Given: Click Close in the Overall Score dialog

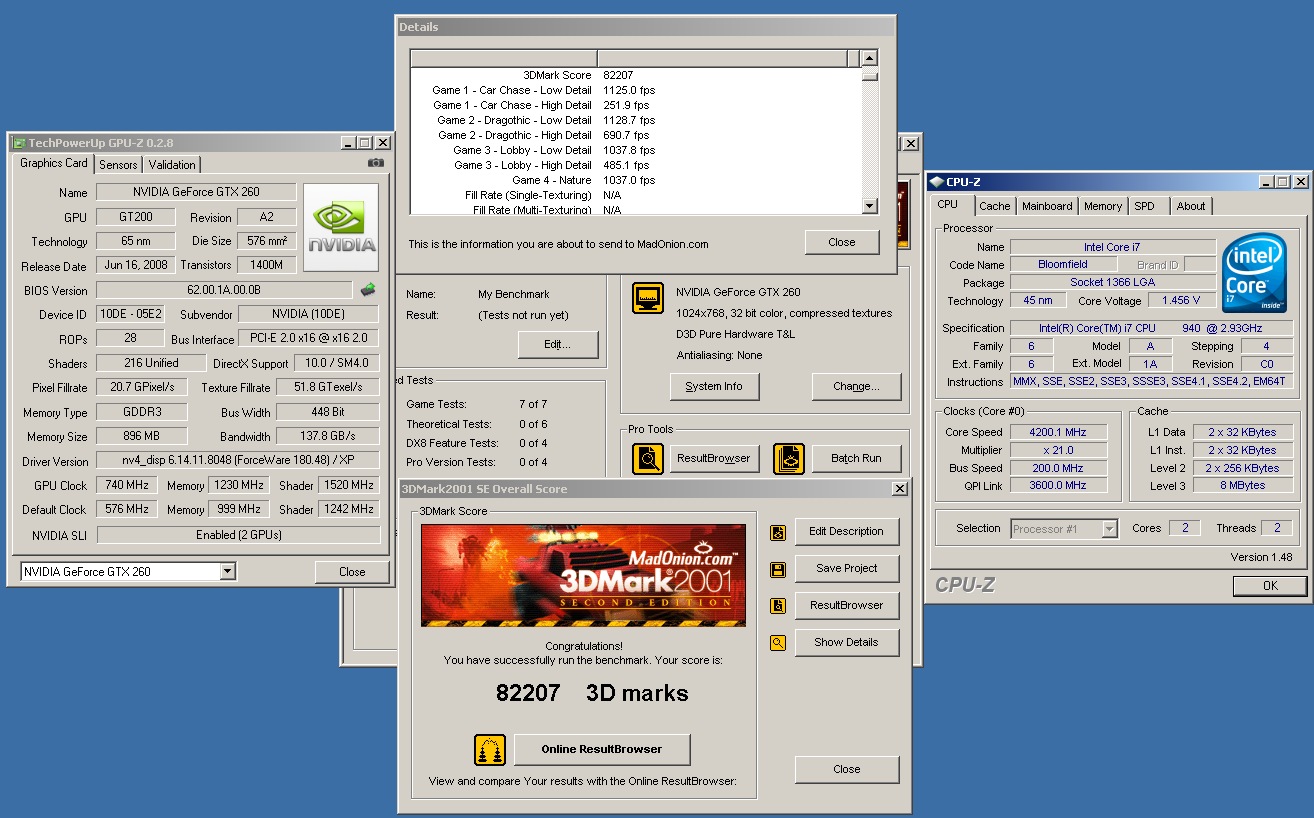Looking at the screenshot, I should pos(847,770).
